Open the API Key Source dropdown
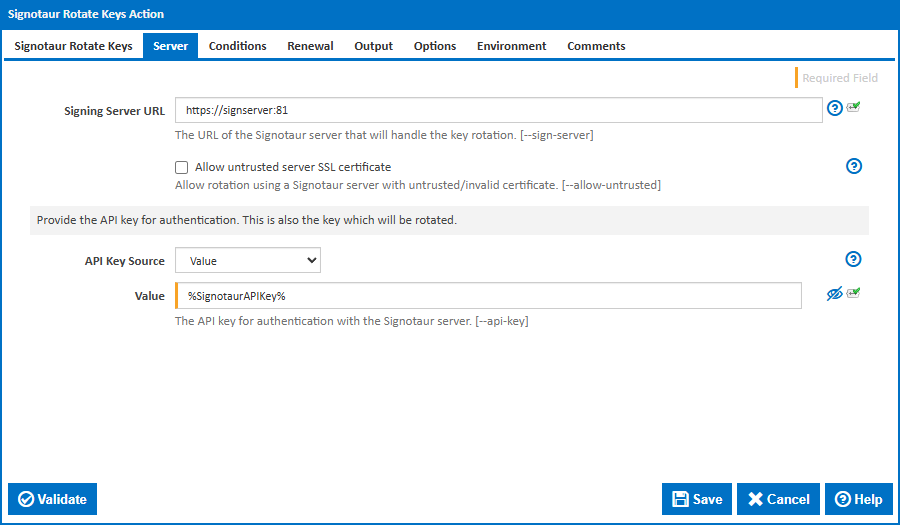The height and width of the screenshot is (525, 900). [x=248, y=260]
